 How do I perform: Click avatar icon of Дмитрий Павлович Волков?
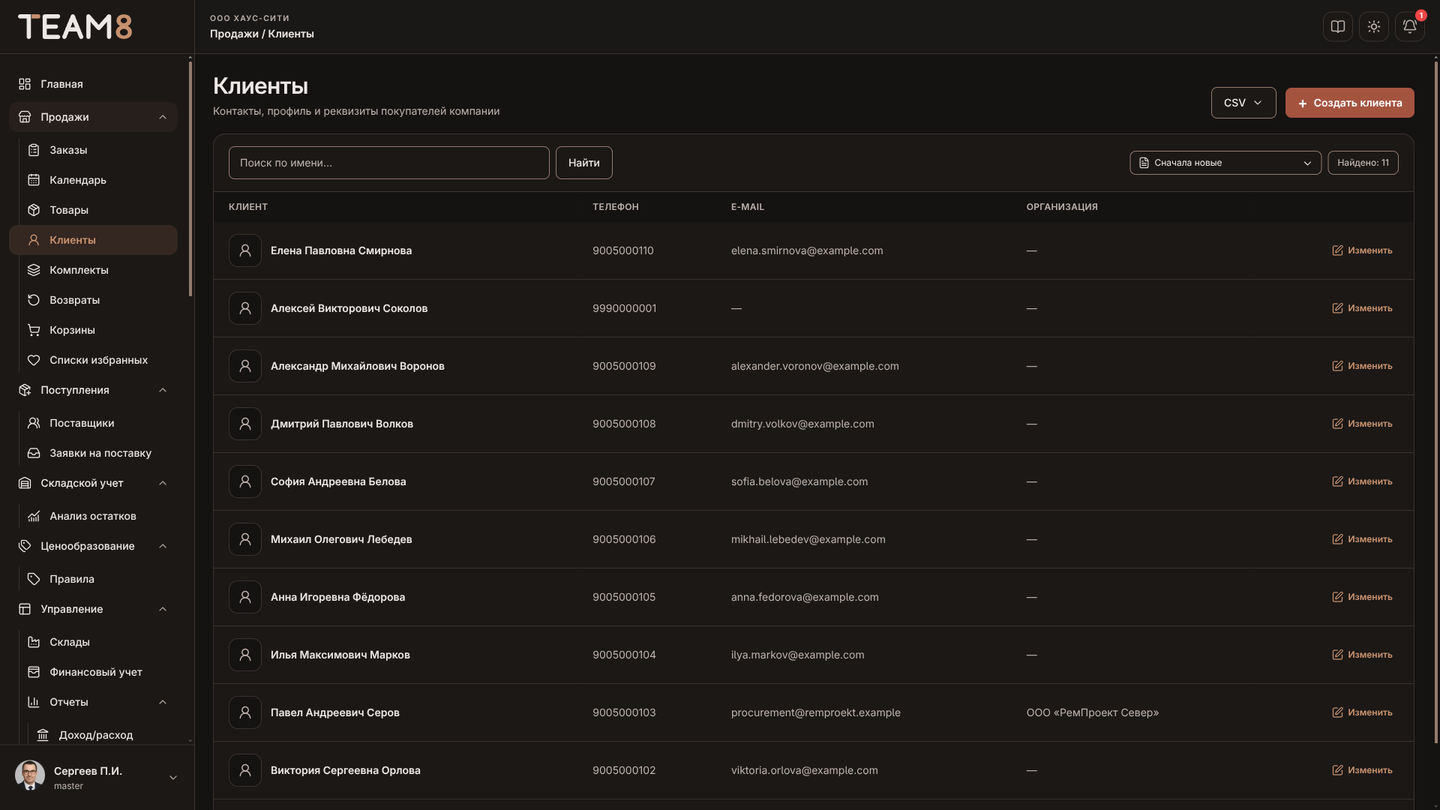[x=245, y=424]
